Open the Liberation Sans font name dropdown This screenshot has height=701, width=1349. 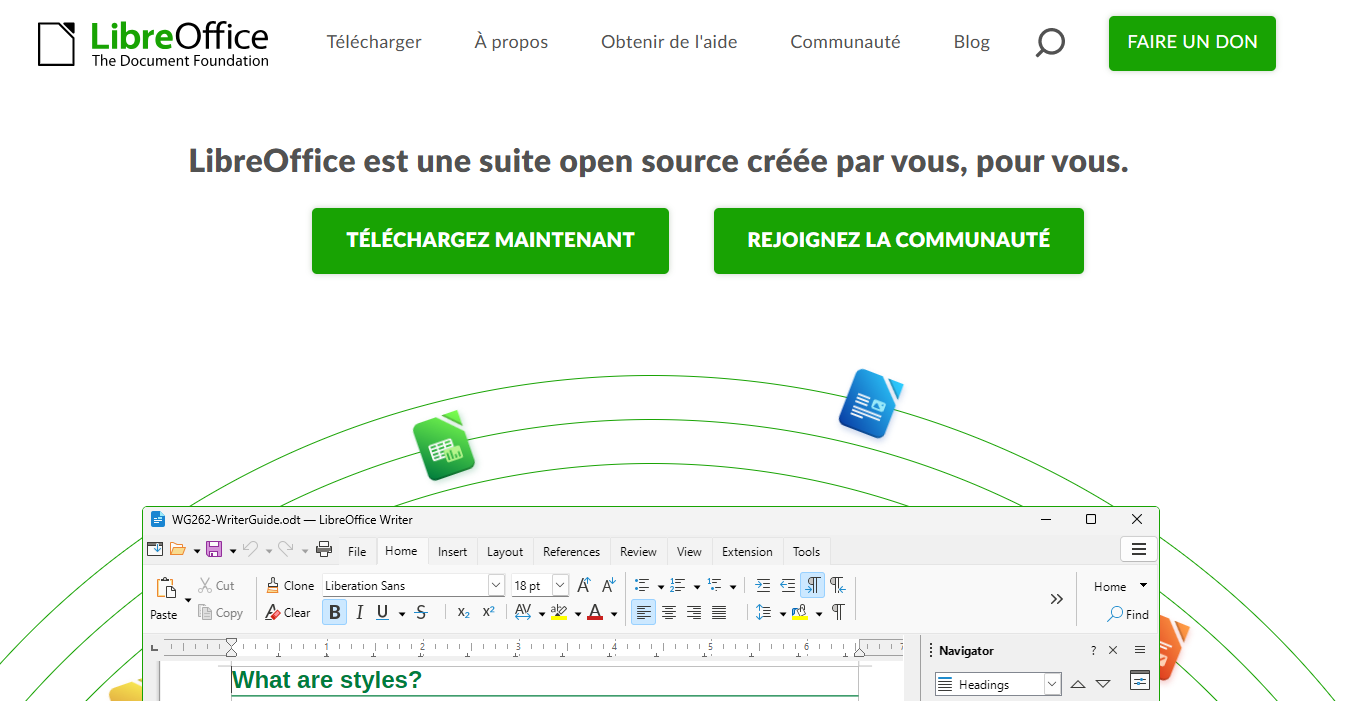[496, 585]
